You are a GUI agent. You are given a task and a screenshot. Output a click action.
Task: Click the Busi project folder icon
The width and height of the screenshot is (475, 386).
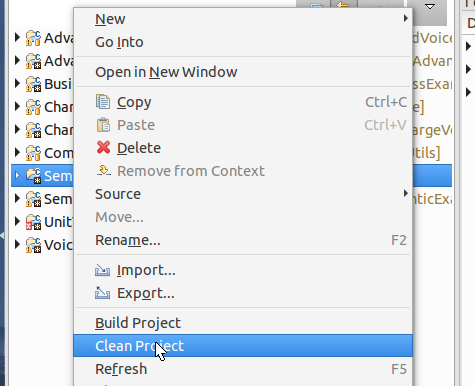(x=33, y=84)
